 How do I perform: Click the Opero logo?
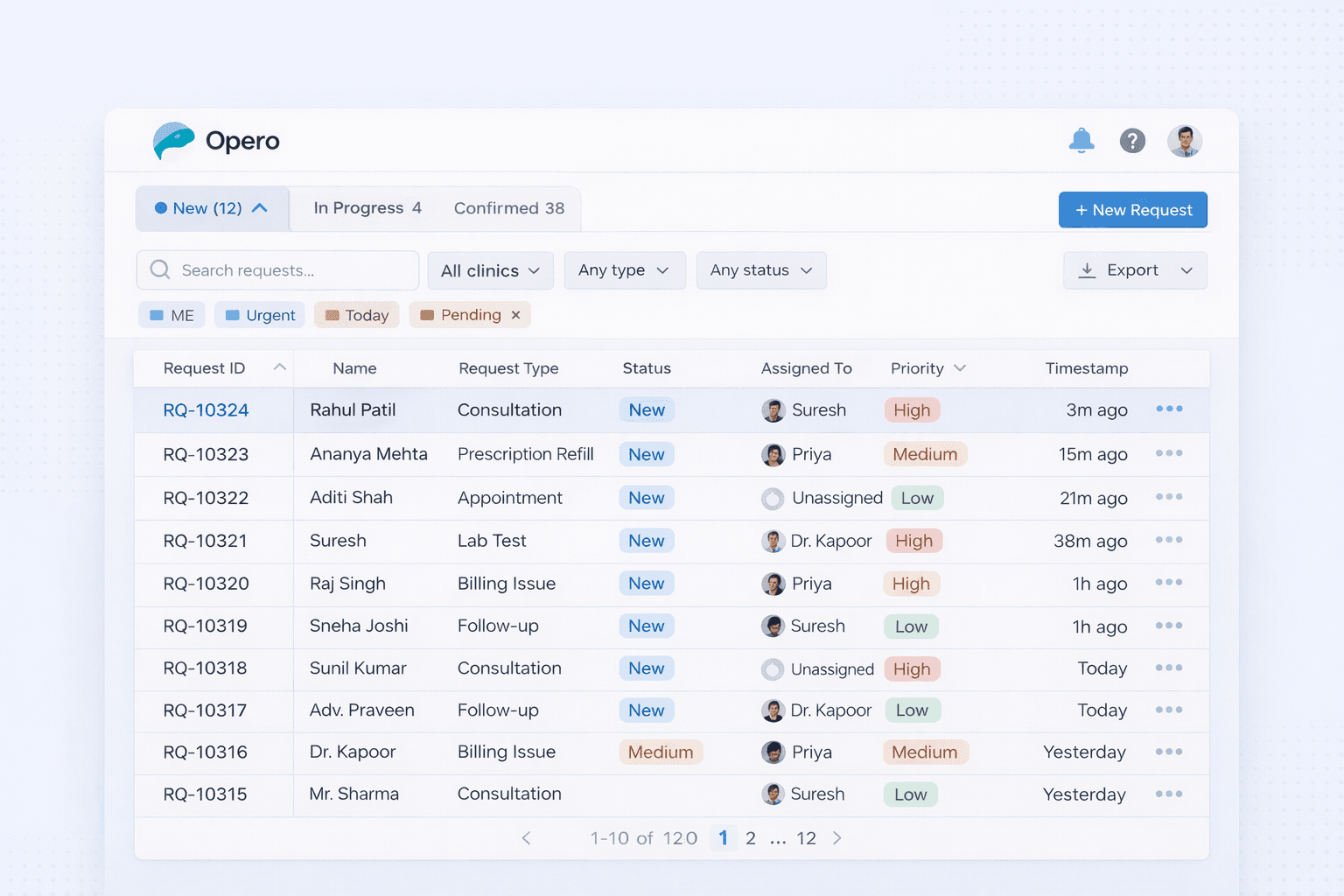(x=215, y=141)
